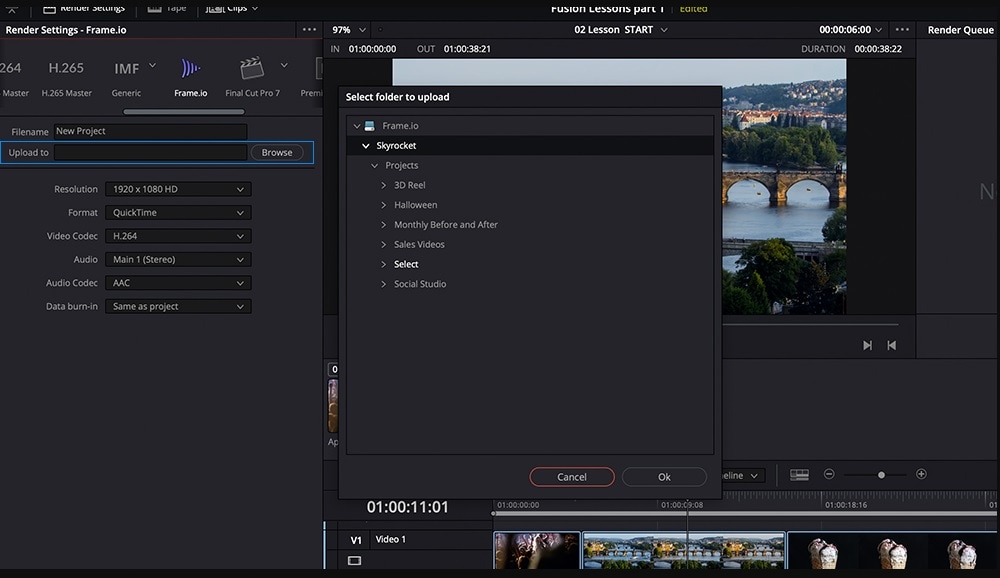Open the Data burn-in dropdown
This screenshot has height=578, width=1000.
point(178,306)
